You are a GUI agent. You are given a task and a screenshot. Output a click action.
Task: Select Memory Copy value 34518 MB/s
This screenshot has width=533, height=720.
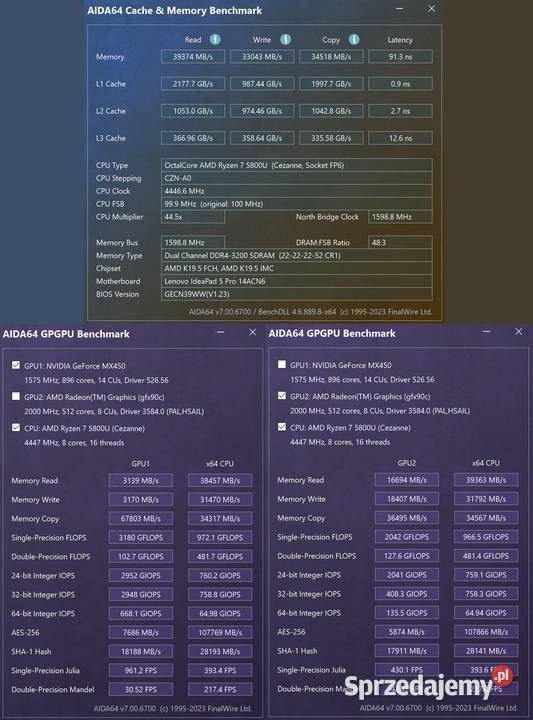(331, 56)
